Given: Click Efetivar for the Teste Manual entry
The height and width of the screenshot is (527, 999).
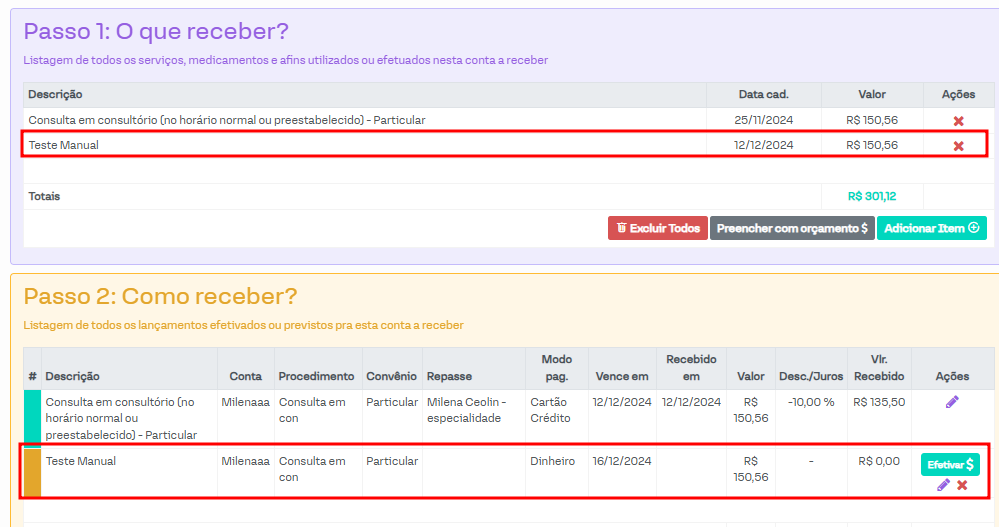Looking at the screenshot, I should click(949, 465).
